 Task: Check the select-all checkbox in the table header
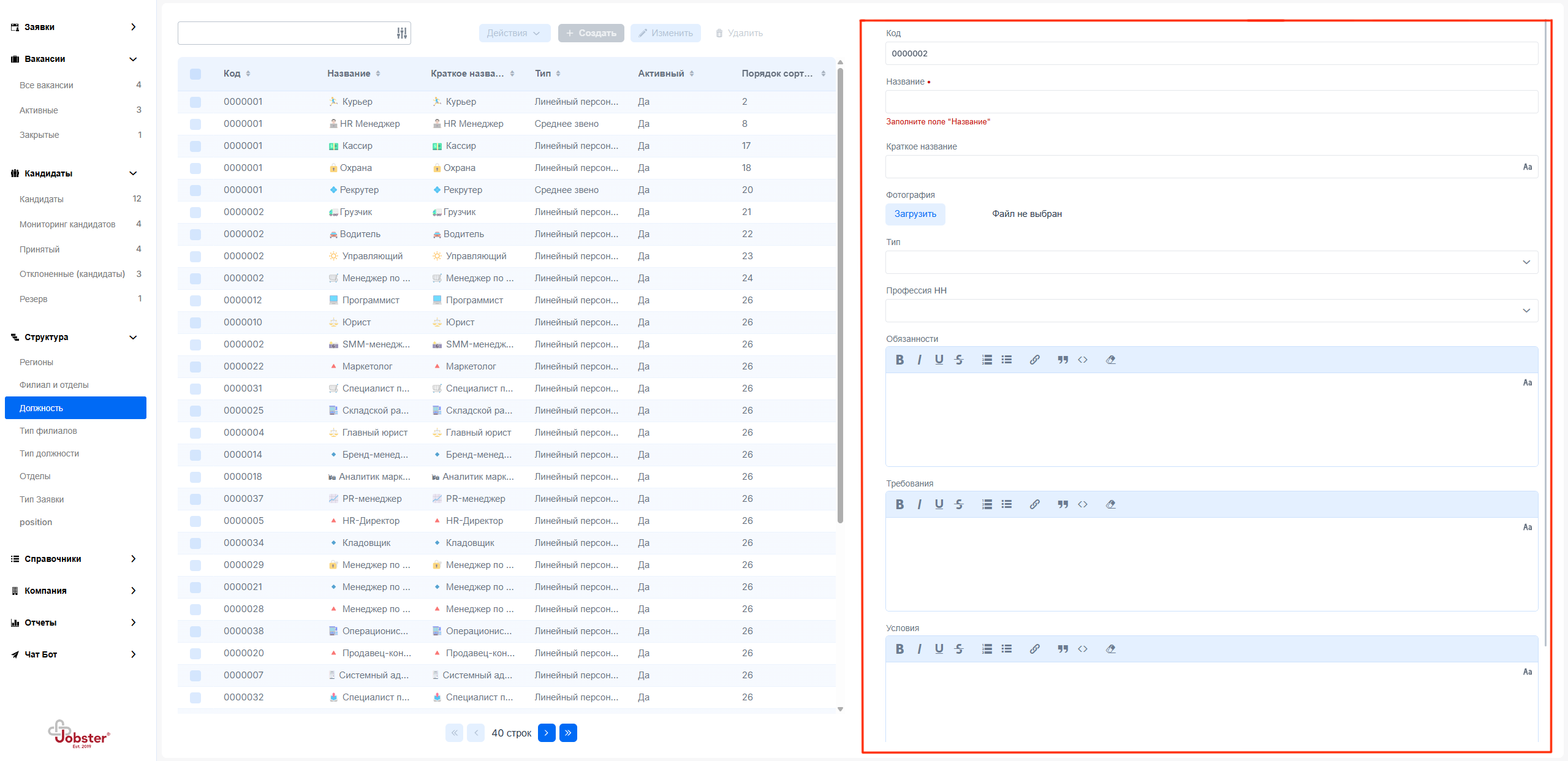pos(195,74)
